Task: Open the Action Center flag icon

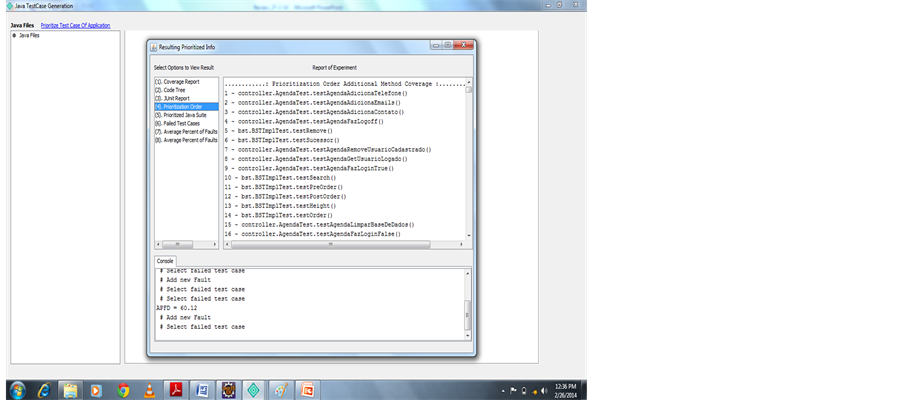Action: click(x=514, y=391)
